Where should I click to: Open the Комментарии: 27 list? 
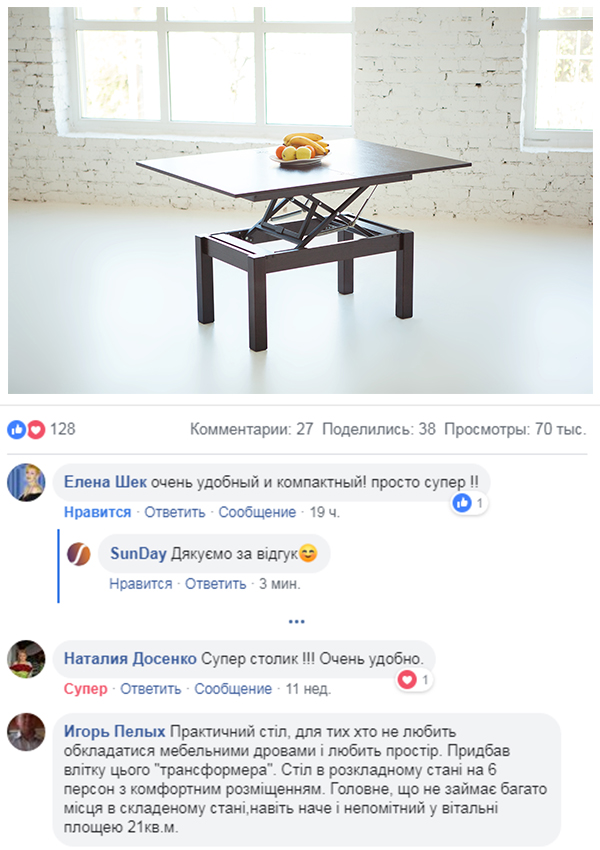(251, 429)
